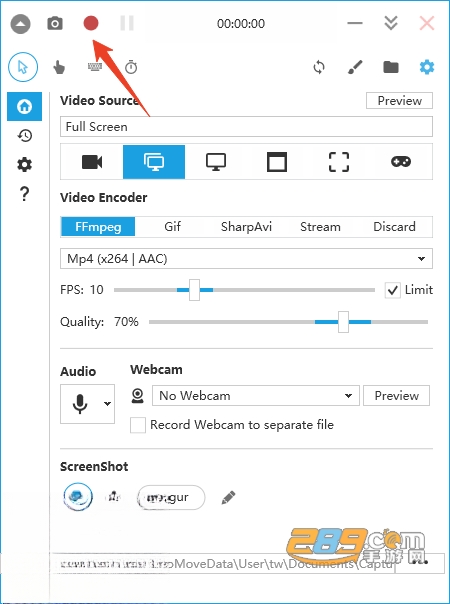Choose the game capture controller icon
The image size is (450, 604).
[x=401, y=162]
